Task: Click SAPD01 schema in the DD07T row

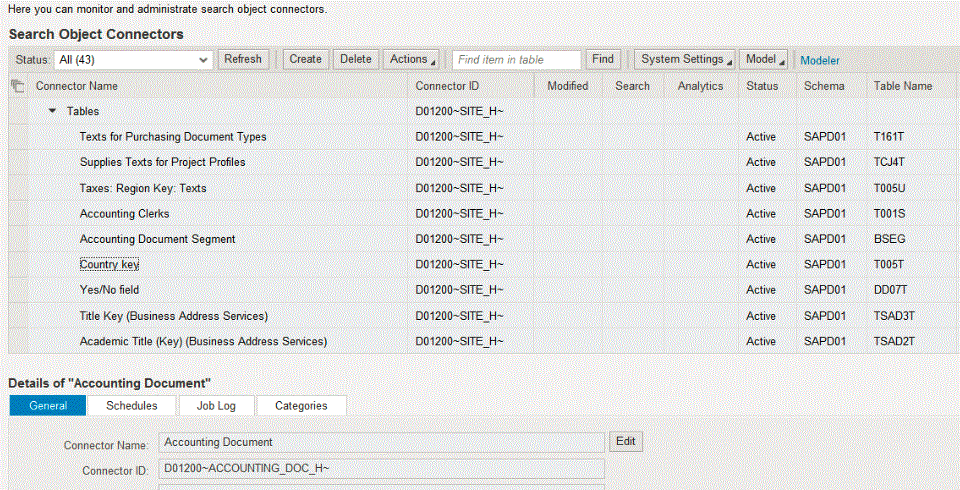Action: 825,290
